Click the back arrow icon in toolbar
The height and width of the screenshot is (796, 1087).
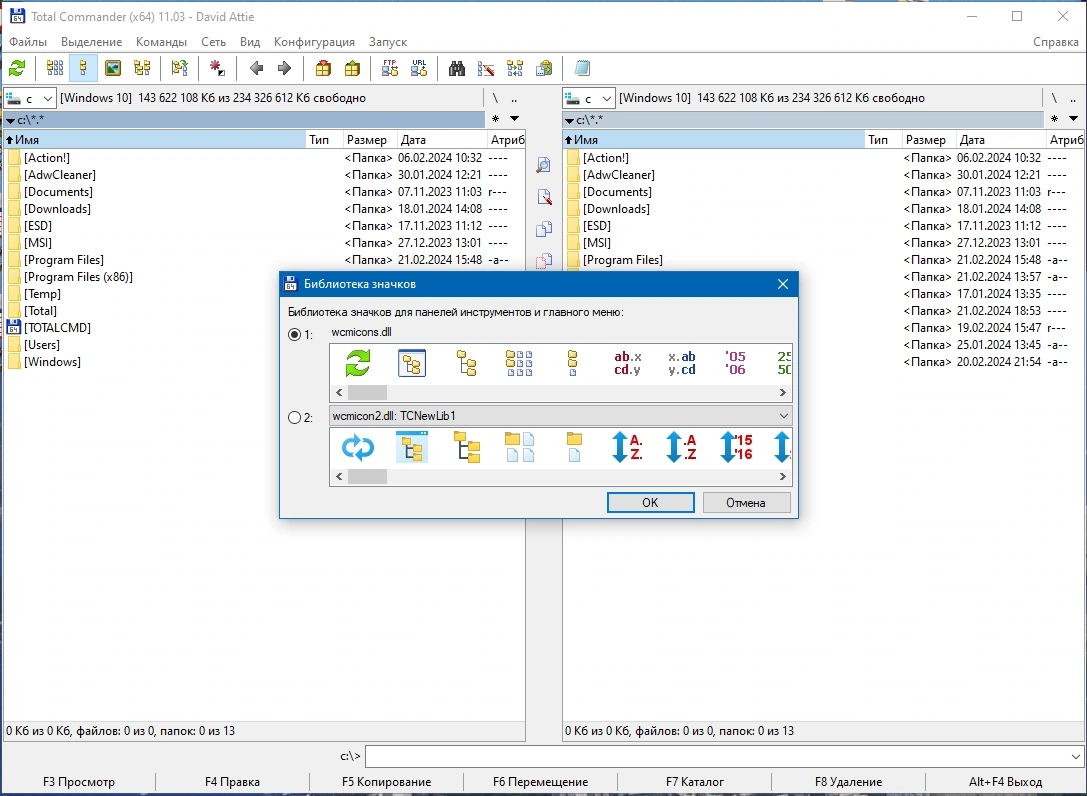click(256, 68)
